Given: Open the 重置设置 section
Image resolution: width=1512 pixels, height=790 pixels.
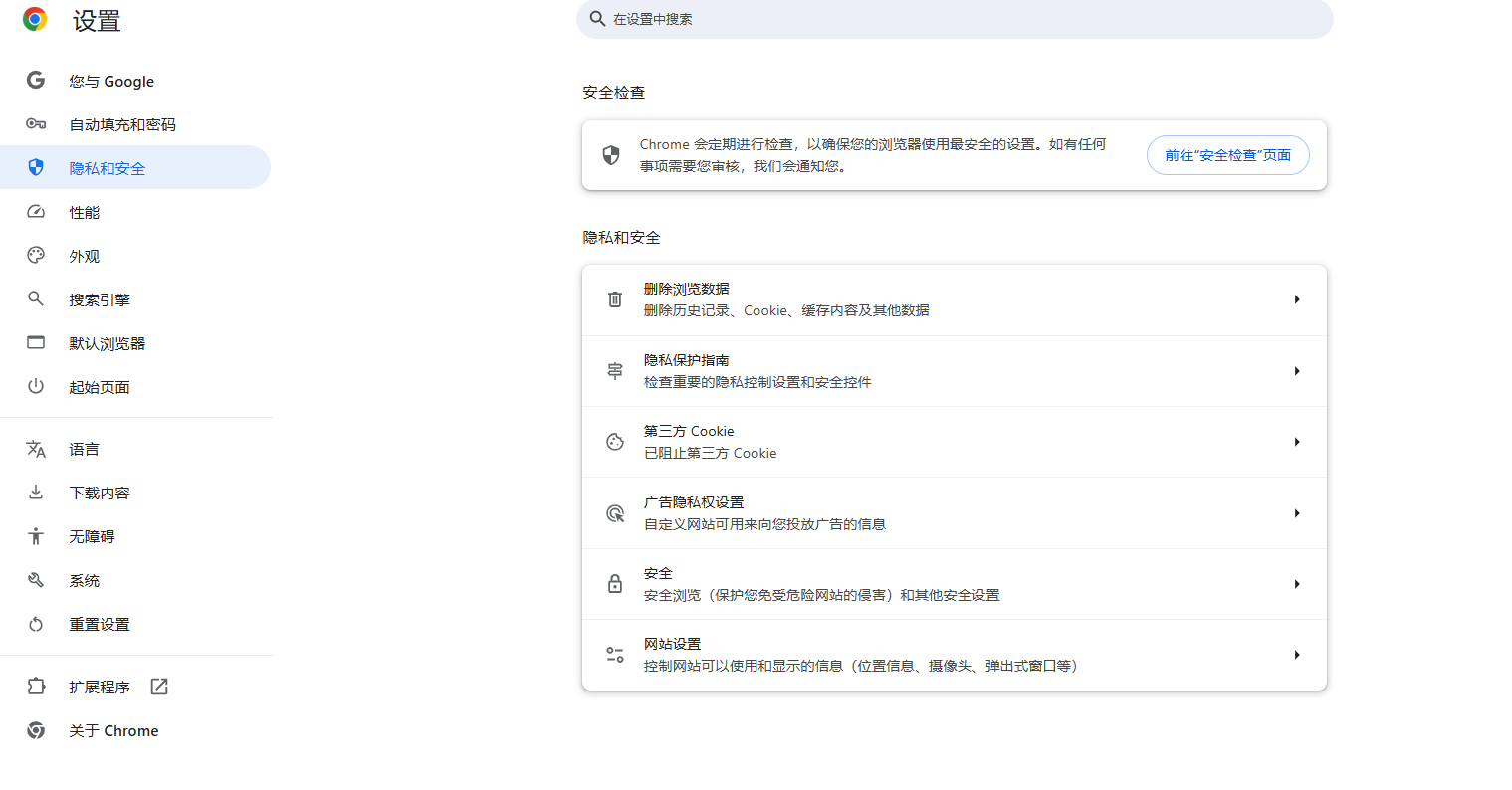Looking at the screenshot, I should [135, 624].
